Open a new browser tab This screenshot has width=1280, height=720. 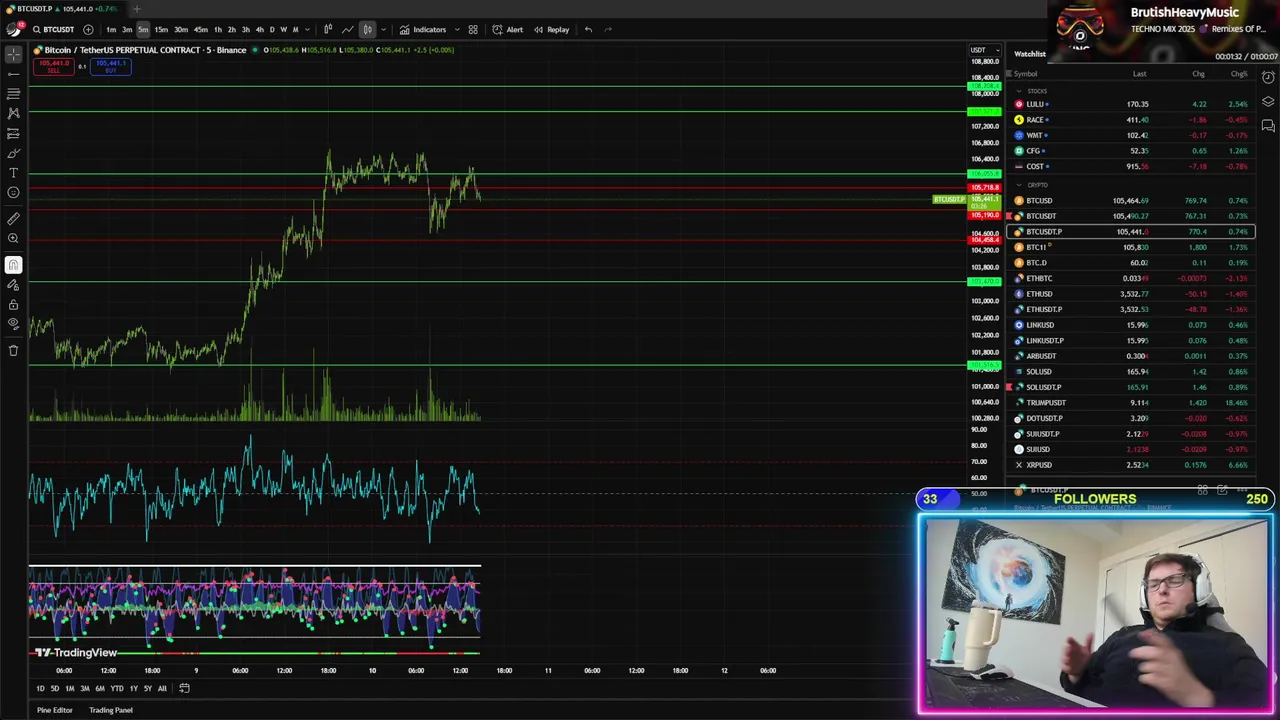[137, 8]
